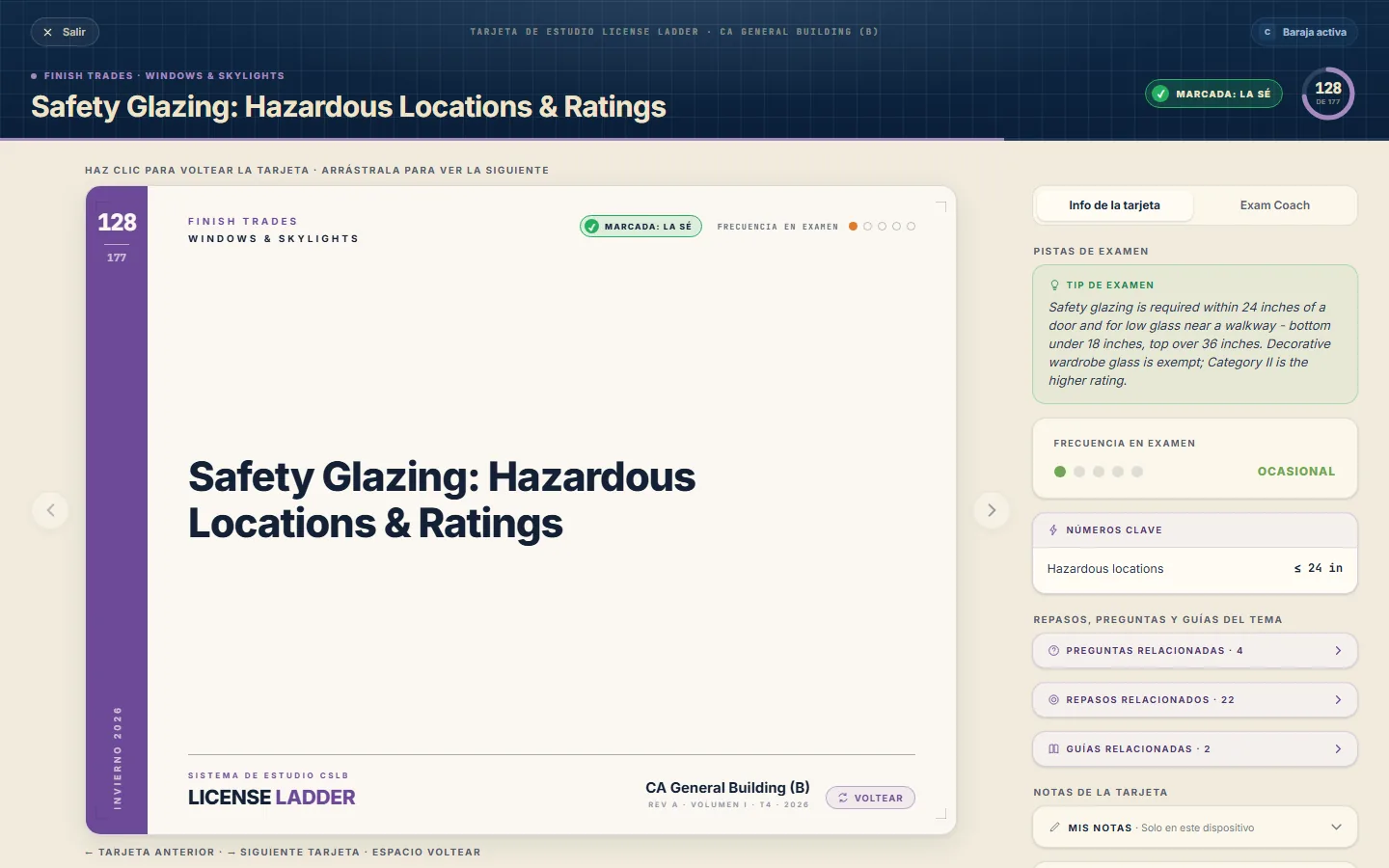Select the Info de la tarjeta tab
The image size is (1389, 868).
pyautogui.click(x=1114, y=205)
